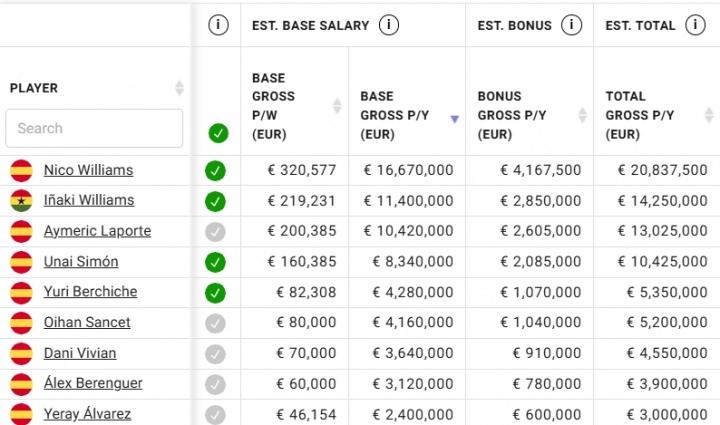Viewport: 720px width, 425px height.
Task: Toggle the green verified filter in header
Action: 218,133
